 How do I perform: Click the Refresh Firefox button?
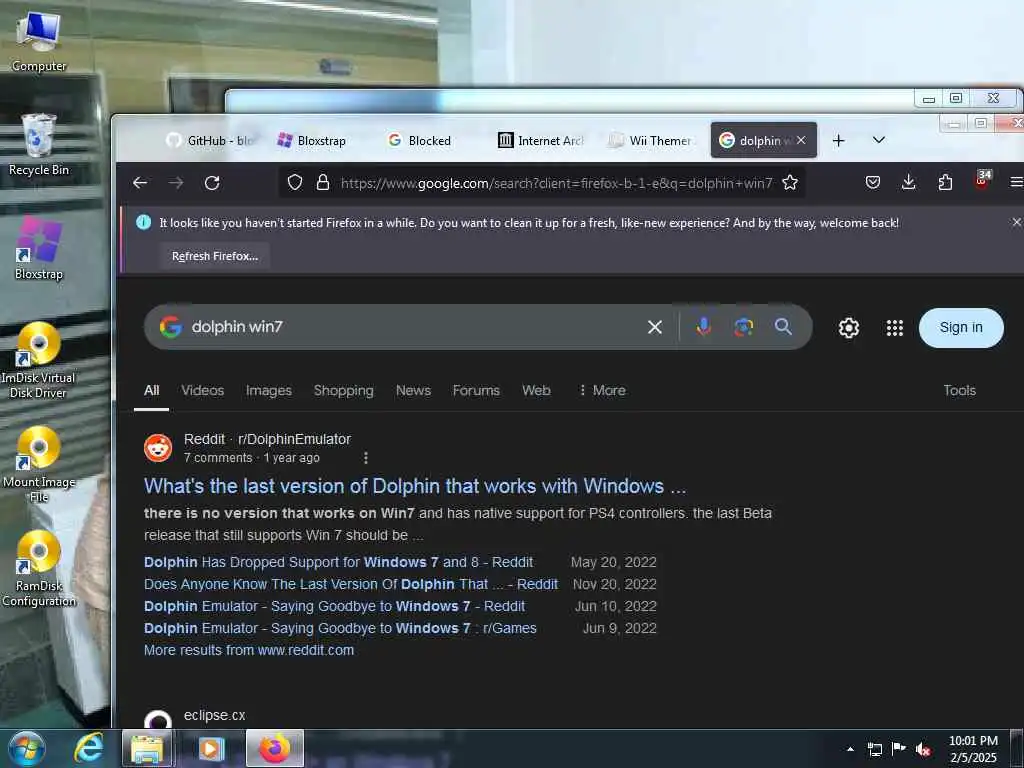tap(215, 256)
